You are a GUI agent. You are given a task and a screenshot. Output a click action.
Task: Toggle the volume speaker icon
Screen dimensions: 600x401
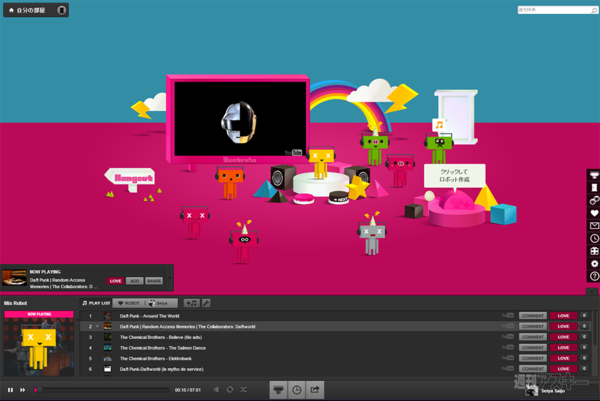217,390
